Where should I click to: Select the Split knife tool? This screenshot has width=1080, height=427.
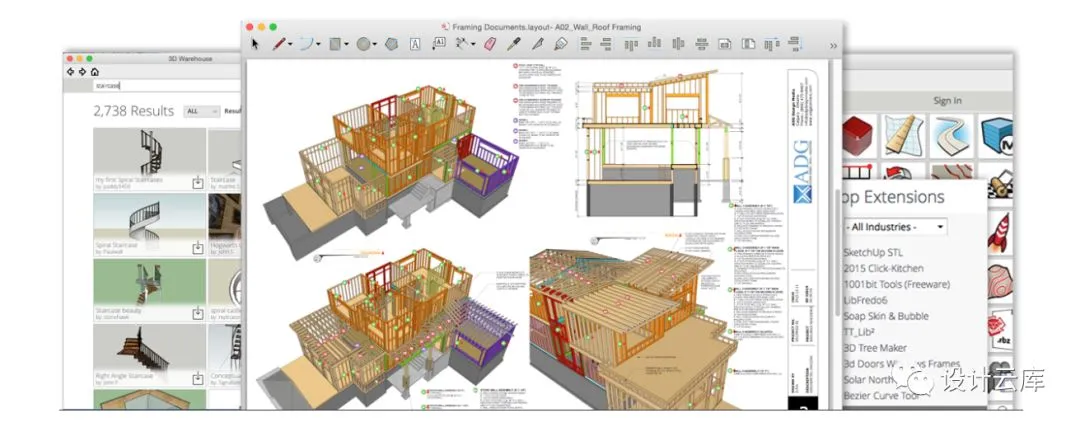[x=537, y=44]
